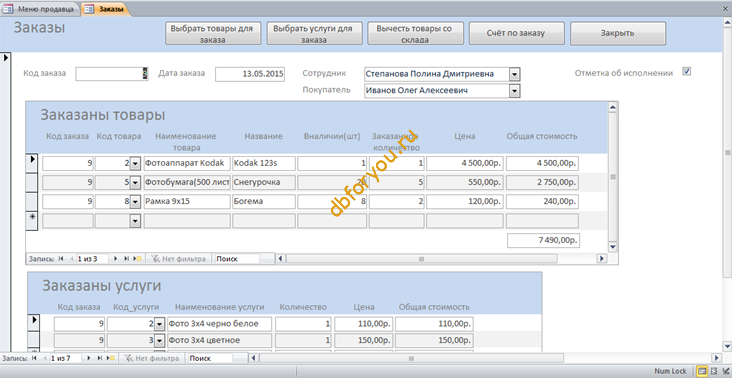Select the Заказы tab
Viewport: 732px width, 378px height.
[x=106, y=9]
